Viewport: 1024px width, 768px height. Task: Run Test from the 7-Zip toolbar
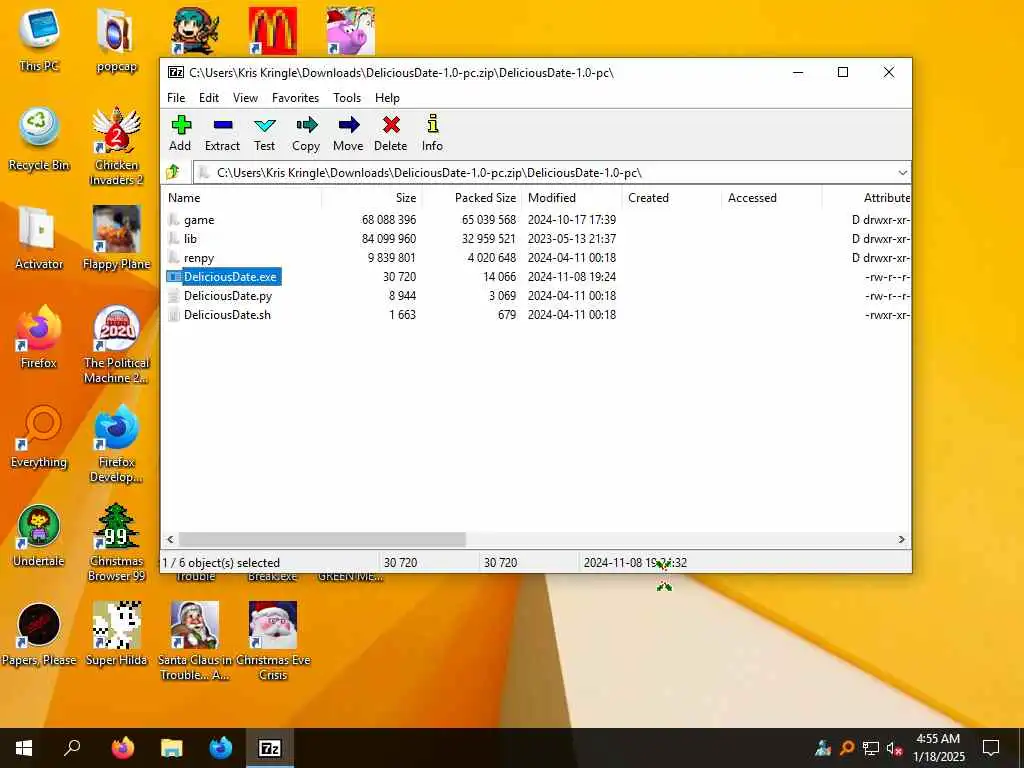point(264,134)
